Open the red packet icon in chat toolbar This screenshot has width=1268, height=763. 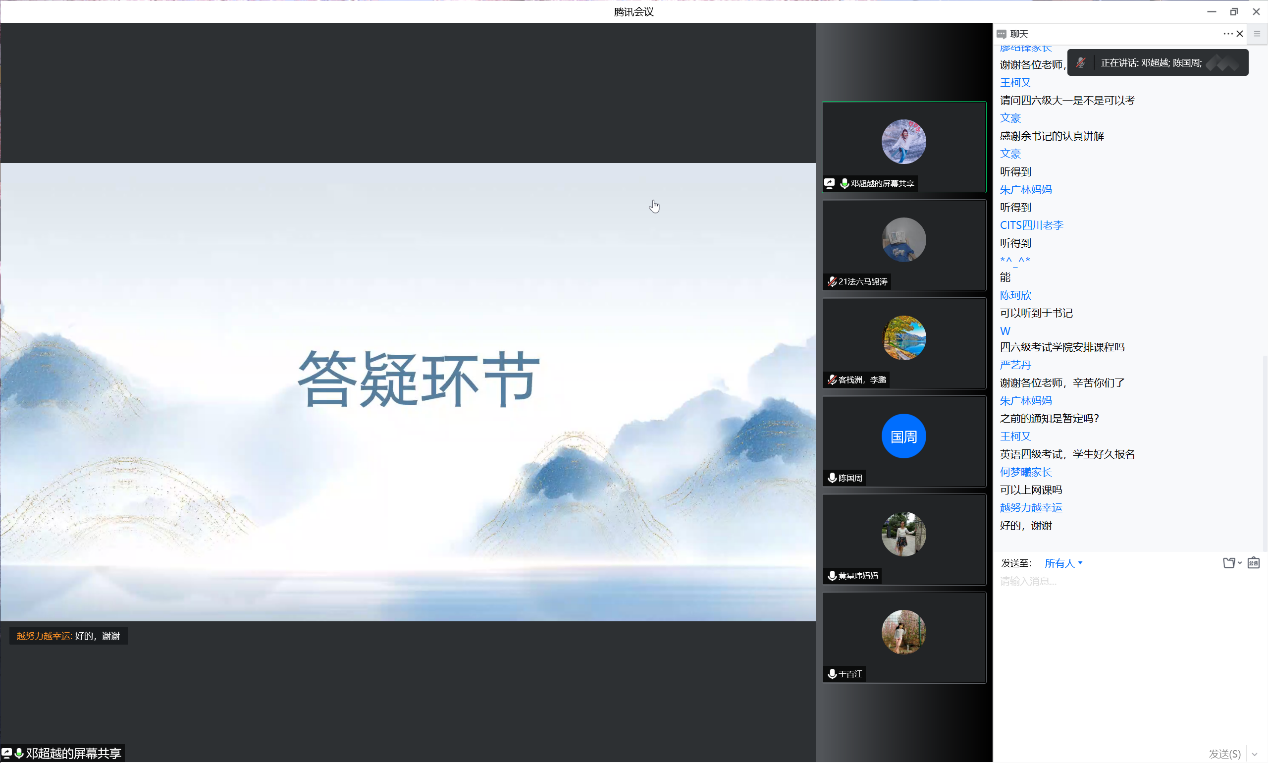(1254, 563)
